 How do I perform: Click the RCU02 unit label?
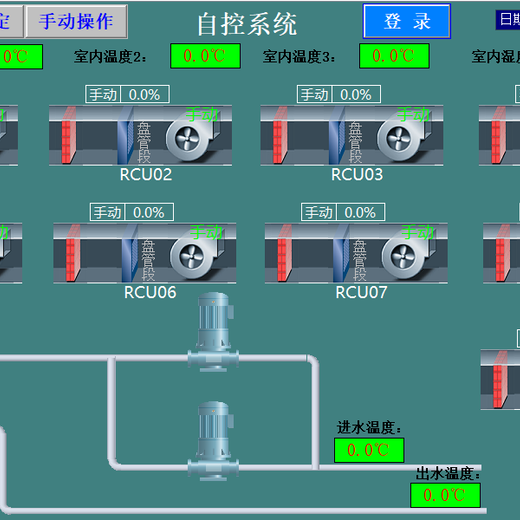146,174
